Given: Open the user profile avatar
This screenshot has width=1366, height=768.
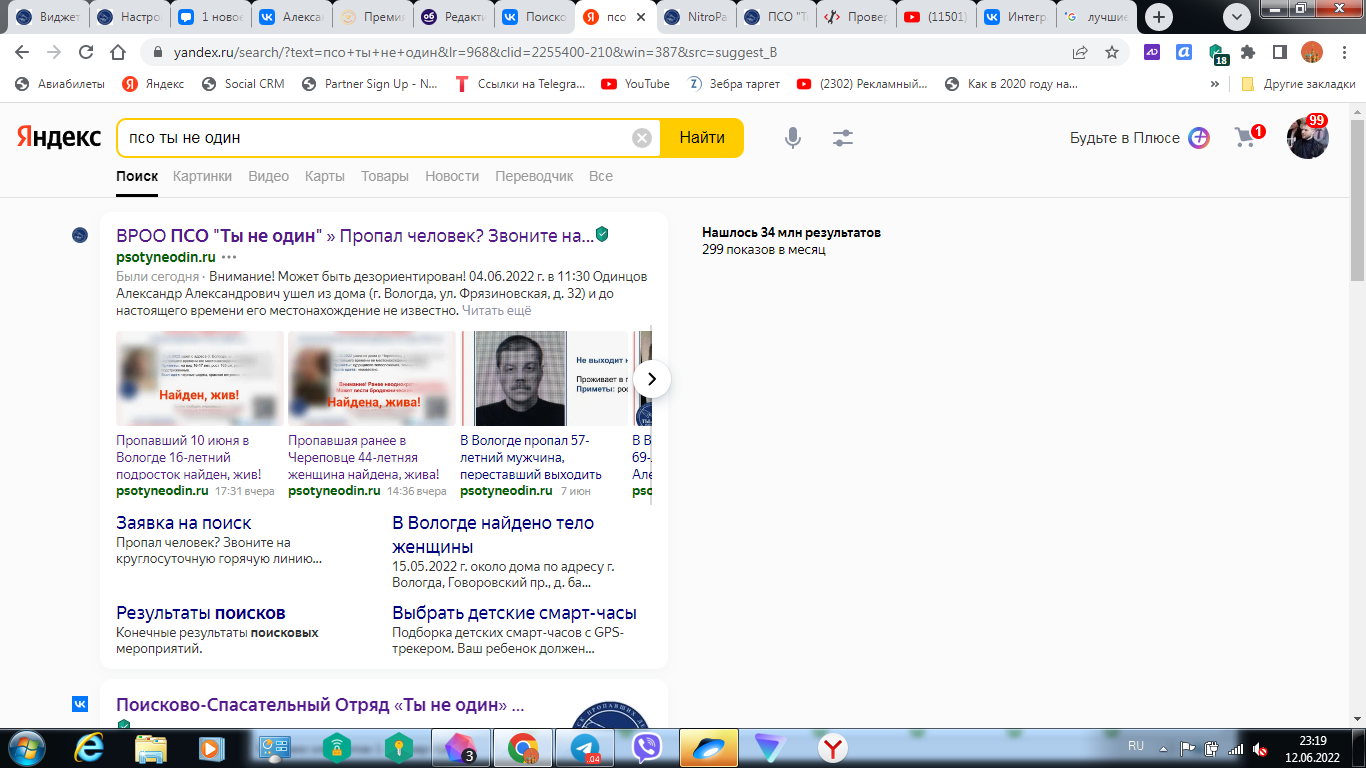Looking at the screenshot, I should 1307,138.
